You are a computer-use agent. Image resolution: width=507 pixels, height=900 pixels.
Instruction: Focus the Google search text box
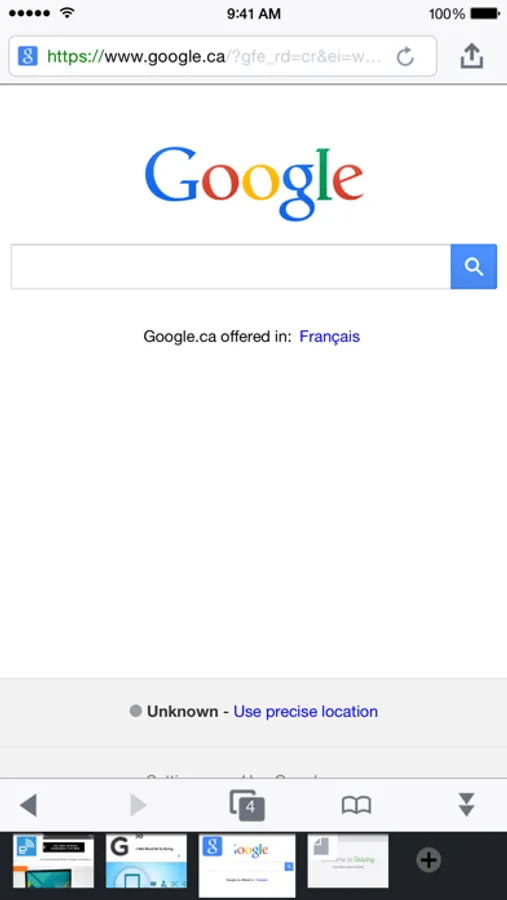pyautogui.click(x=231, y=266)
